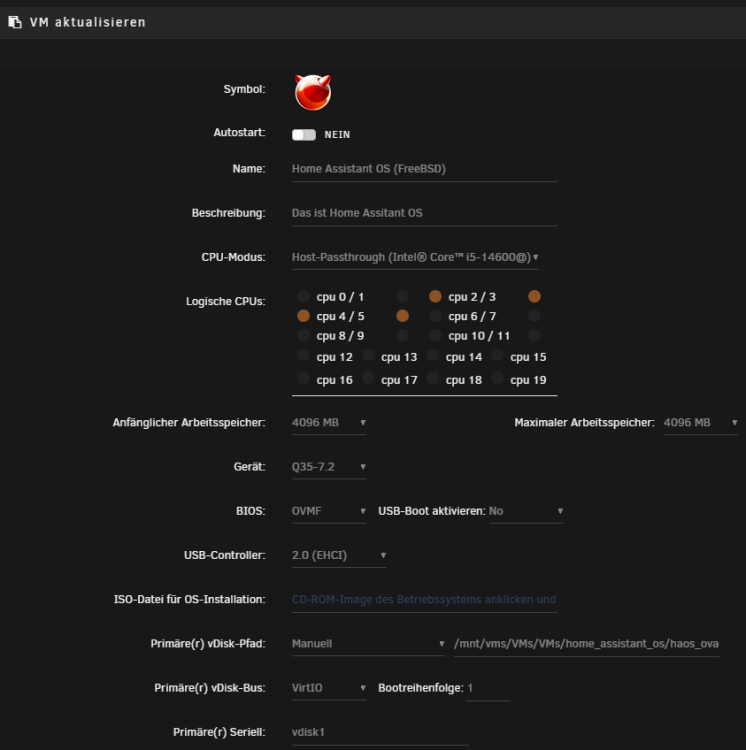Screen dimensions: 746x750
Task: Click the "CPU-Modus:" label
Action: click(233, 257)
